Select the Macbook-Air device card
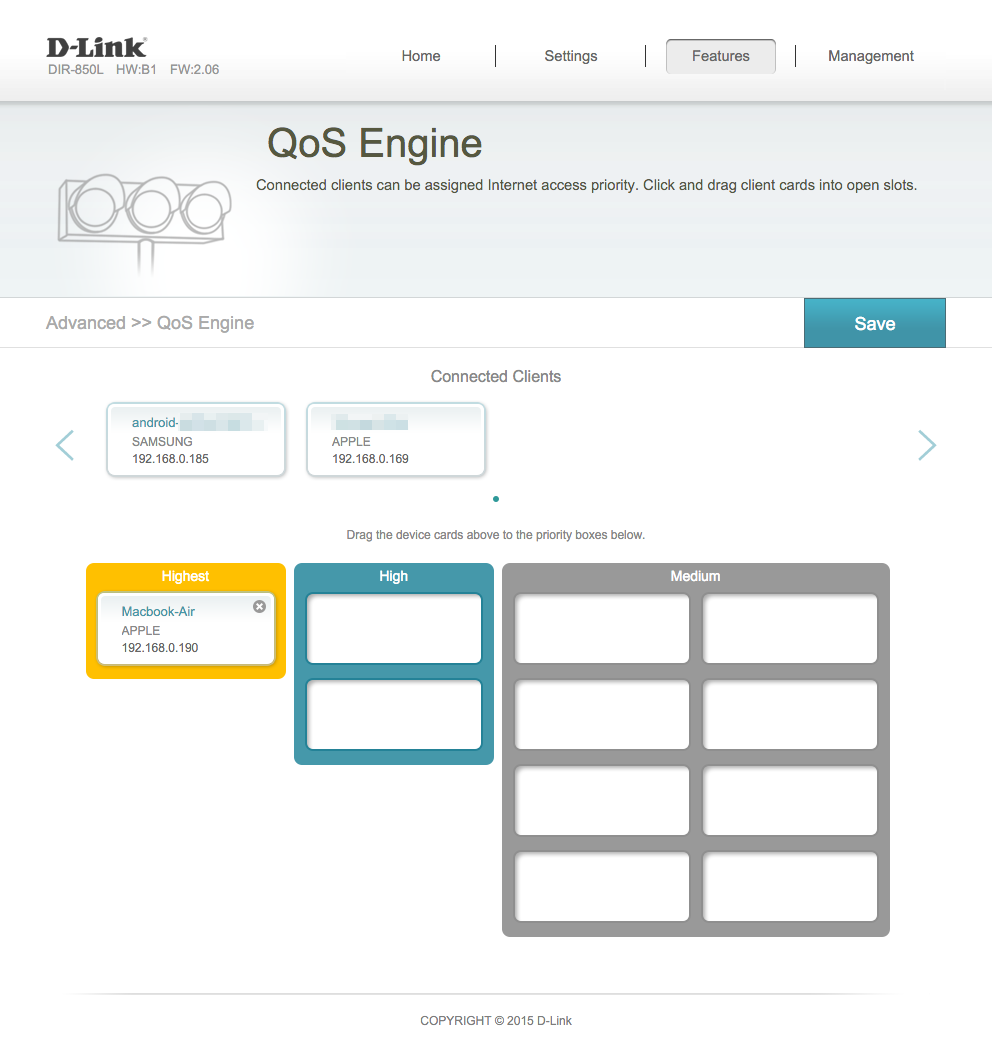 [180, 630]
